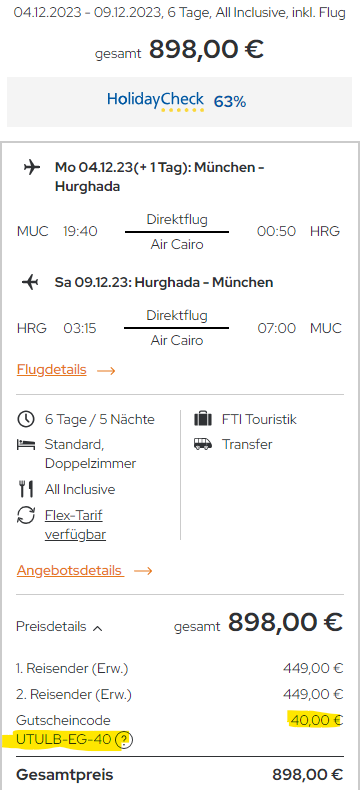Click the arrow next to Flugdetails

pos(106,371)
